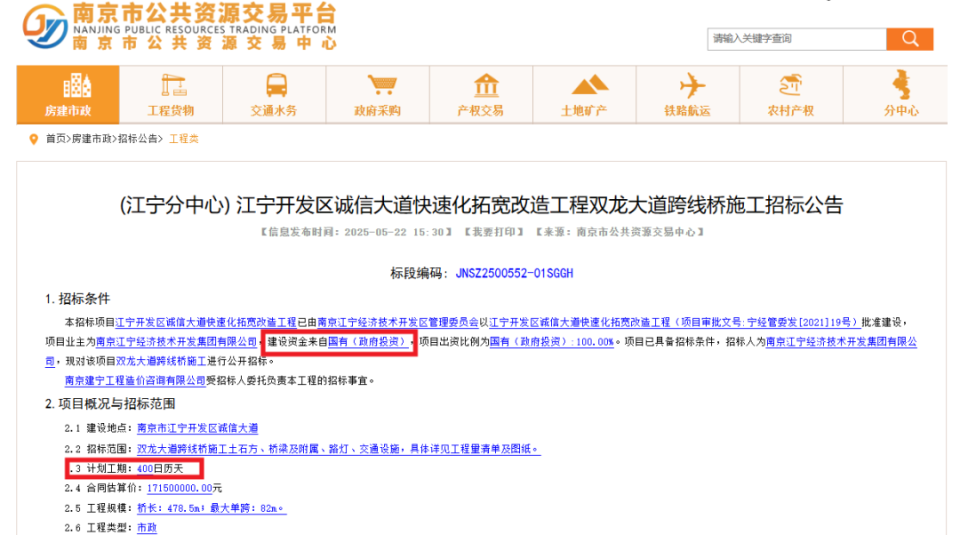Open the 交通水务 bus icon tab

[274, 95]
